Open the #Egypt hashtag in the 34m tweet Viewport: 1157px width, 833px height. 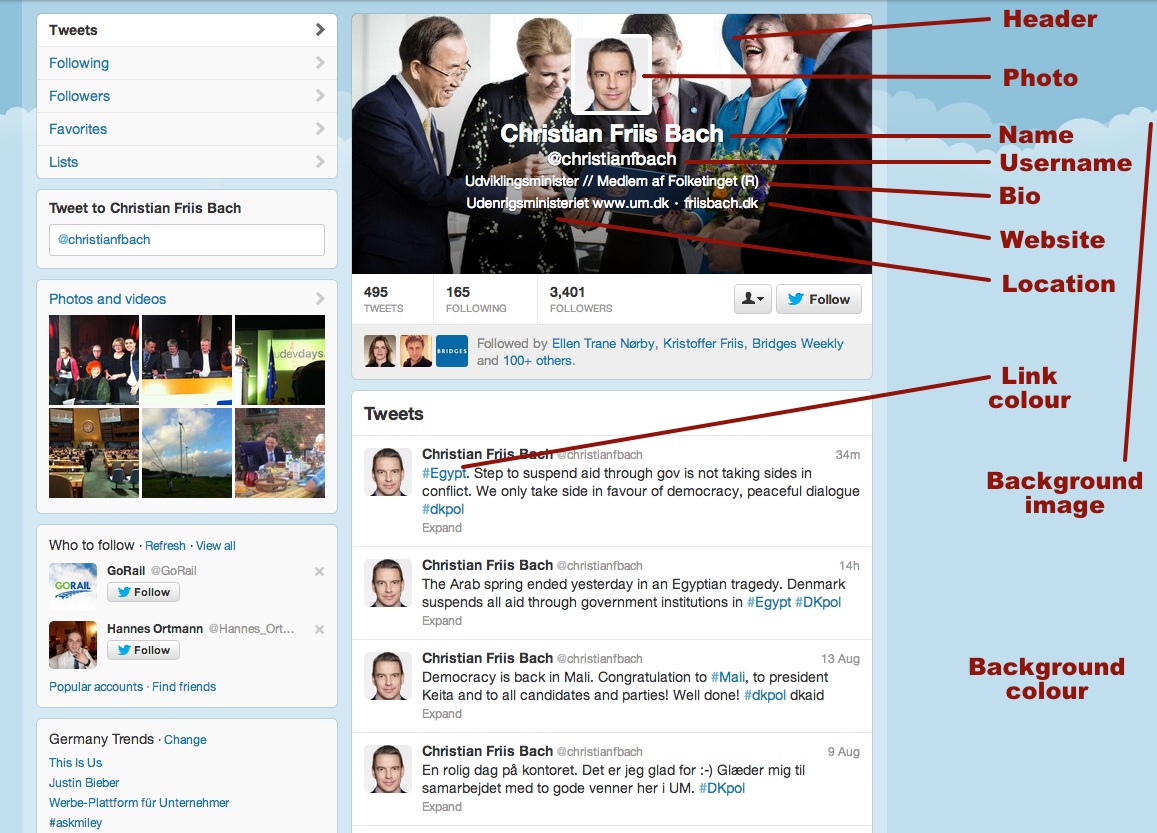point(444,474)
